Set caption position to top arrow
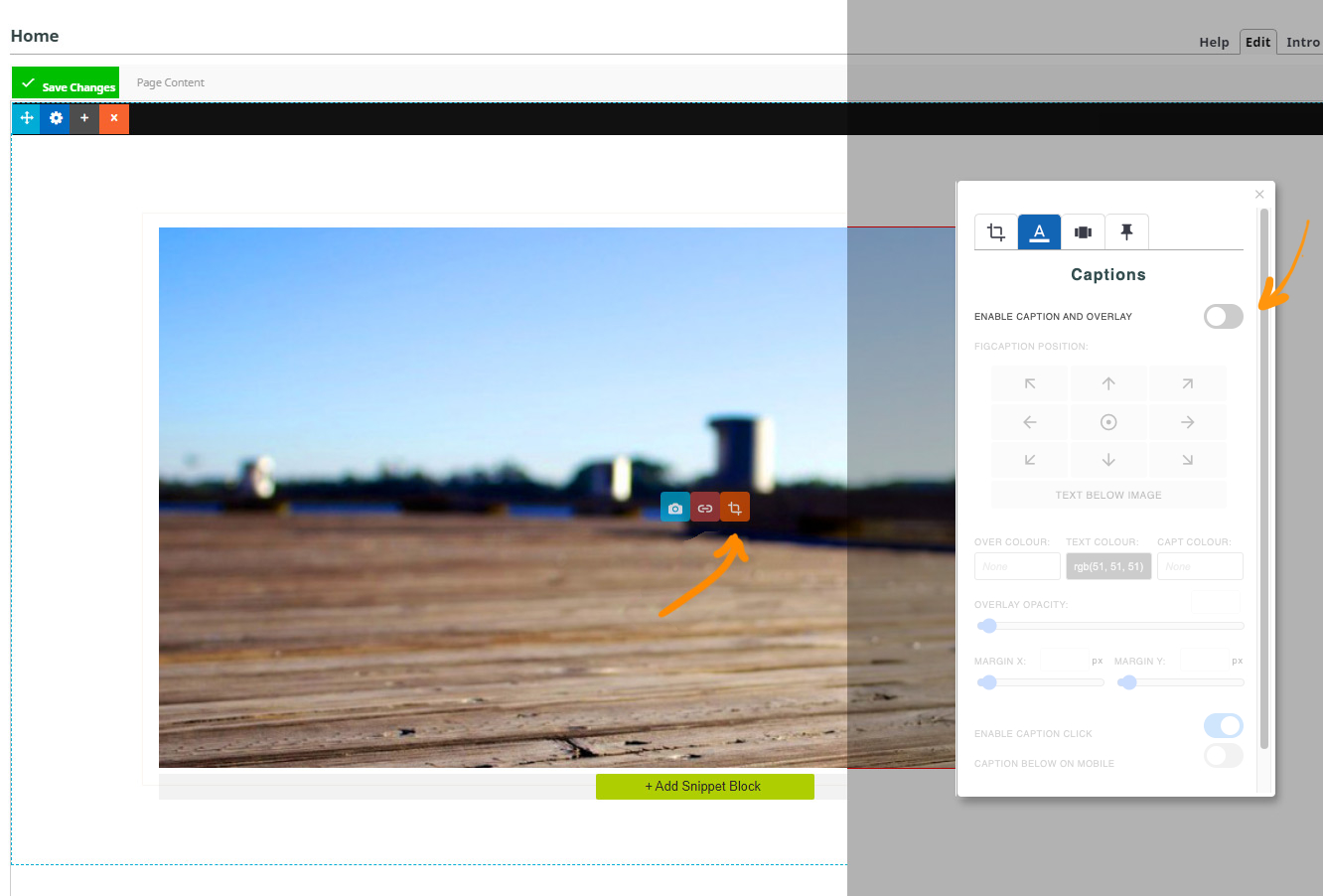1323x896 pixels. pyautogui.click(x=1108, y=383)
